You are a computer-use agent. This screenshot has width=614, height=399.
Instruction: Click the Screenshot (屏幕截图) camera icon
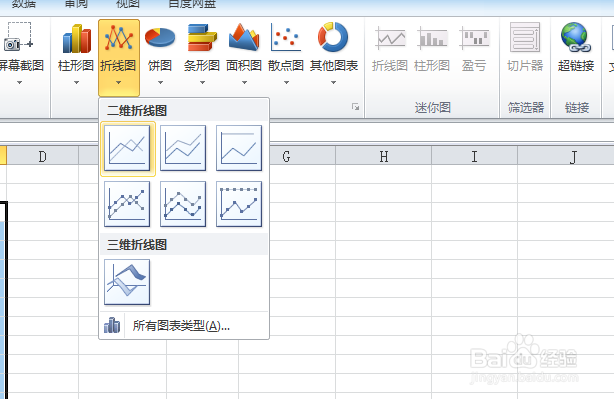coord(18,37)
